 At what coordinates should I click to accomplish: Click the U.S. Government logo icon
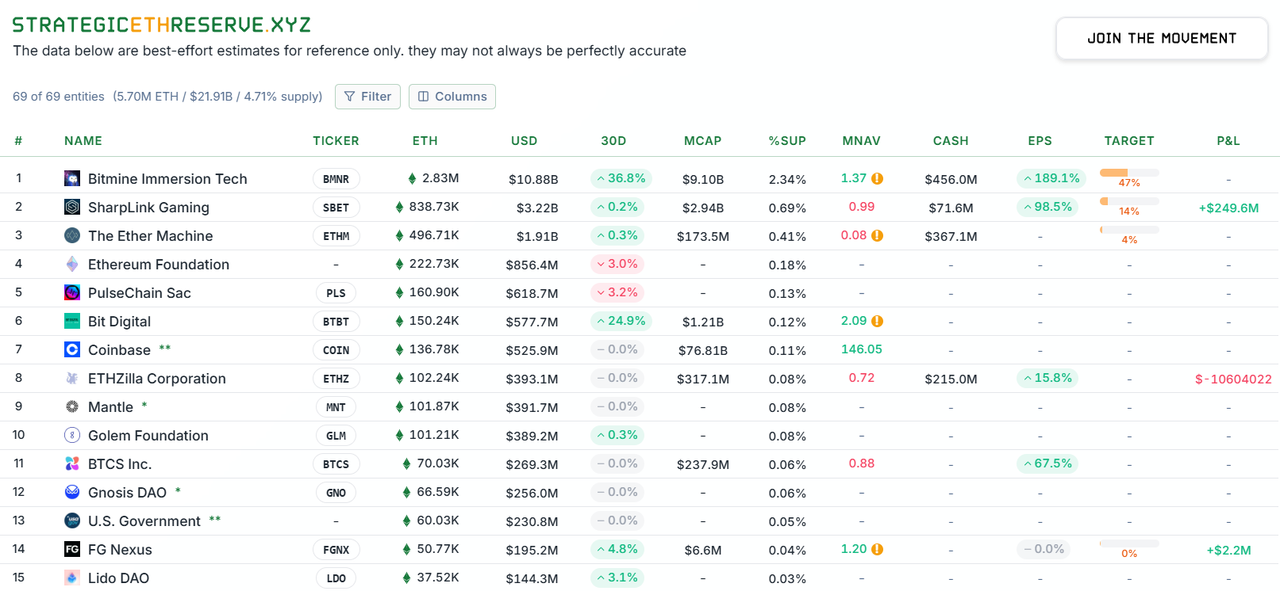tap(71, 521)
